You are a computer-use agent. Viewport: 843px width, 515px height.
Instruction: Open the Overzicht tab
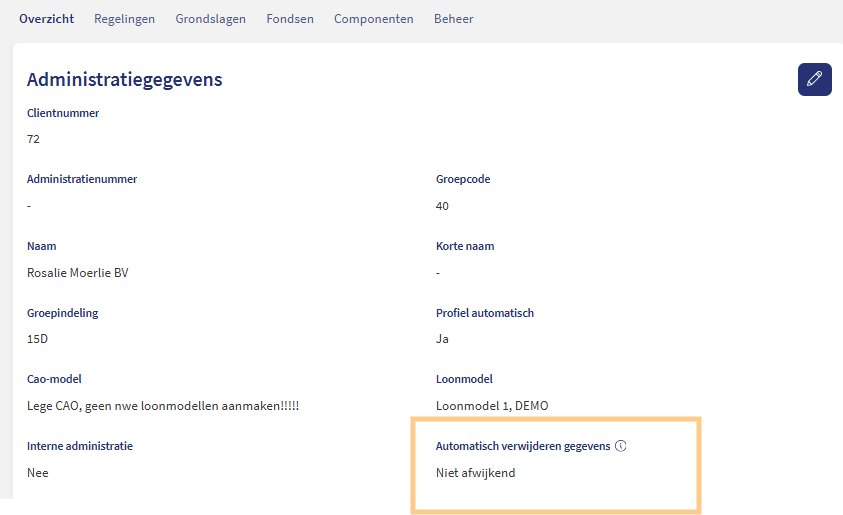46,19
